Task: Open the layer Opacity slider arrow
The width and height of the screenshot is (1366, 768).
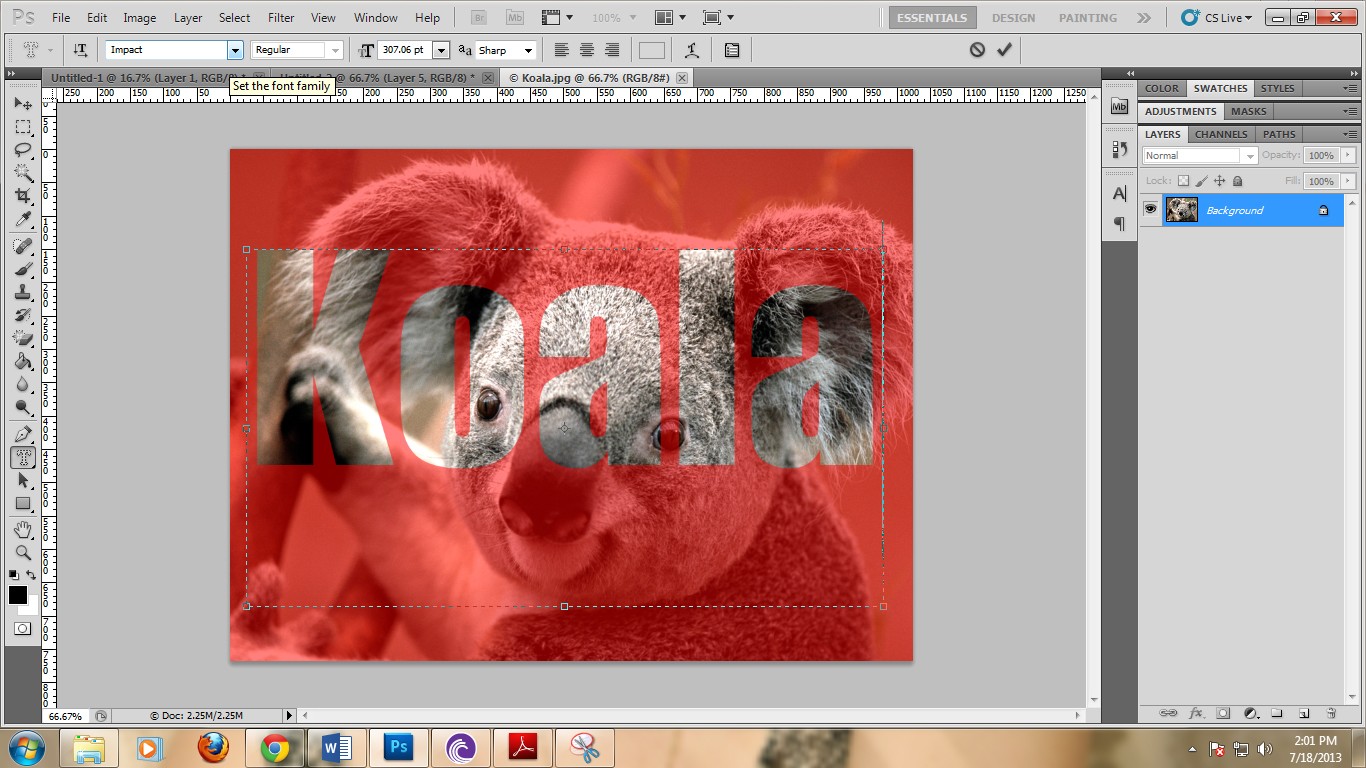Action: (1348, 155)
